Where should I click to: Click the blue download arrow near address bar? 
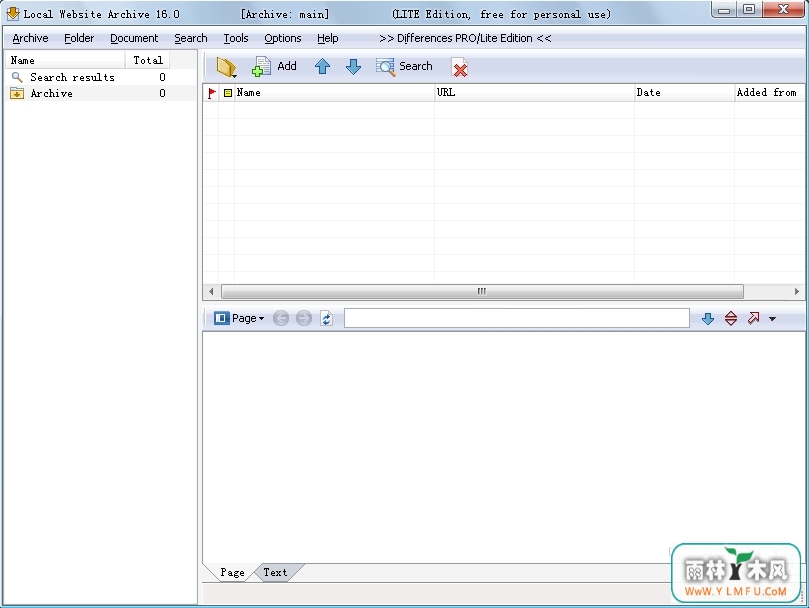(708, 318)
